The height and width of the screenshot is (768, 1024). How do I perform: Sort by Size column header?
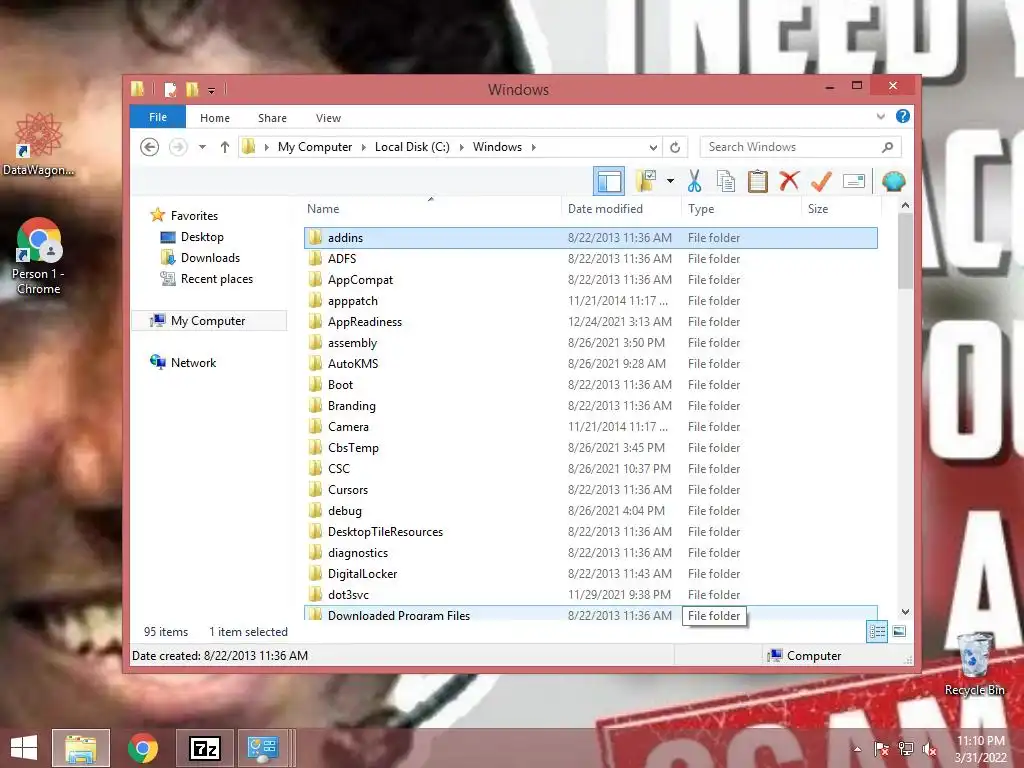(x=841, y=209)
